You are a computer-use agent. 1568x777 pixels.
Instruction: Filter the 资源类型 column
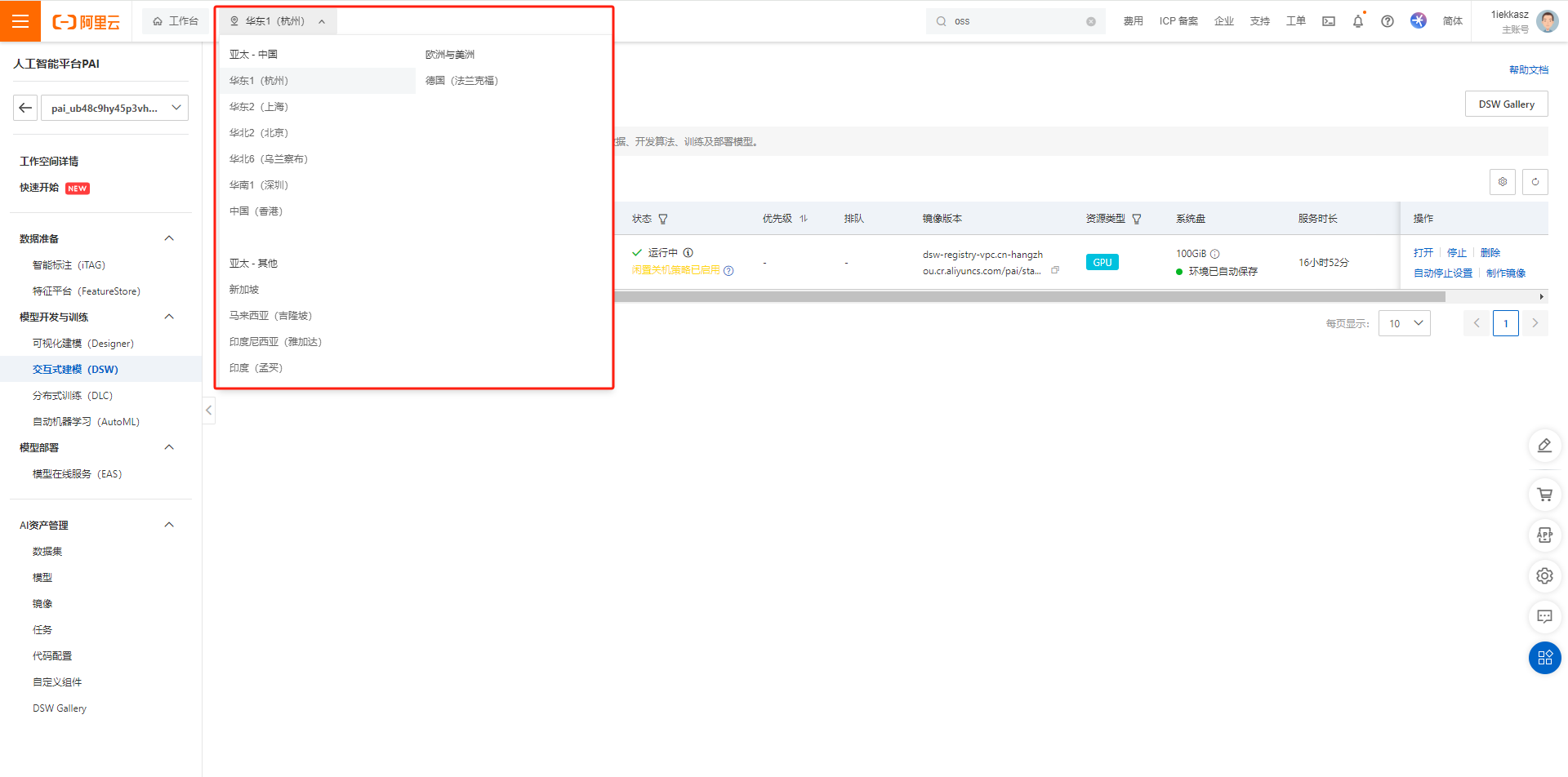pyautogui.click(x=1137, y=219)
